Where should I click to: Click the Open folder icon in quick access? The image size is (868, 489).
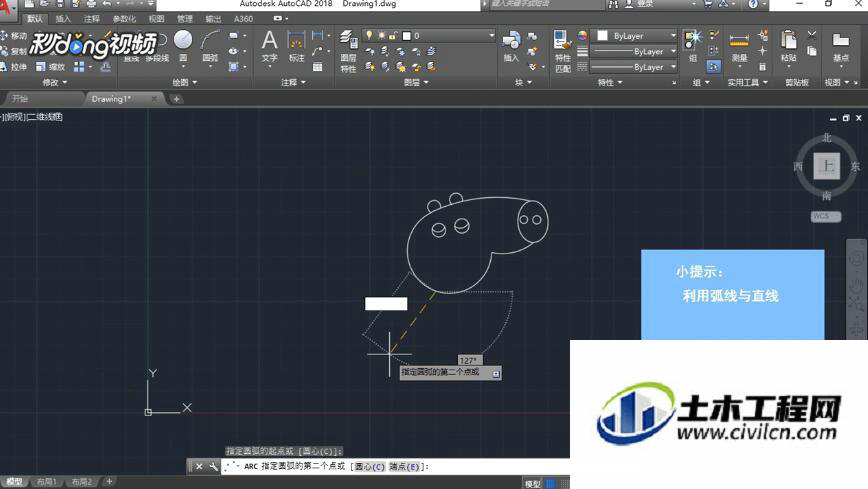[44, 4]
